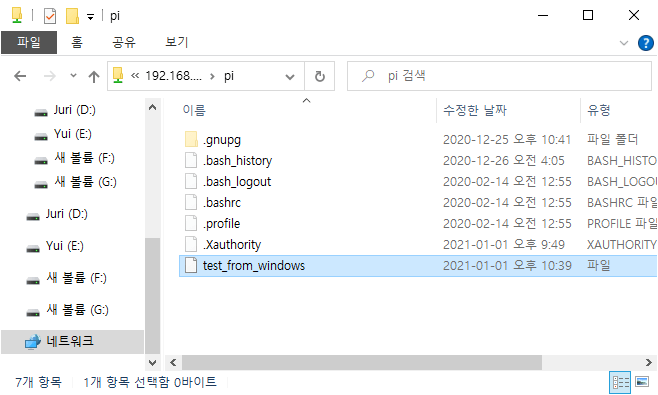The width and height of the screenshot is (658, 395).
Task: Click the address bar network location icon
Action: (118, 76)
